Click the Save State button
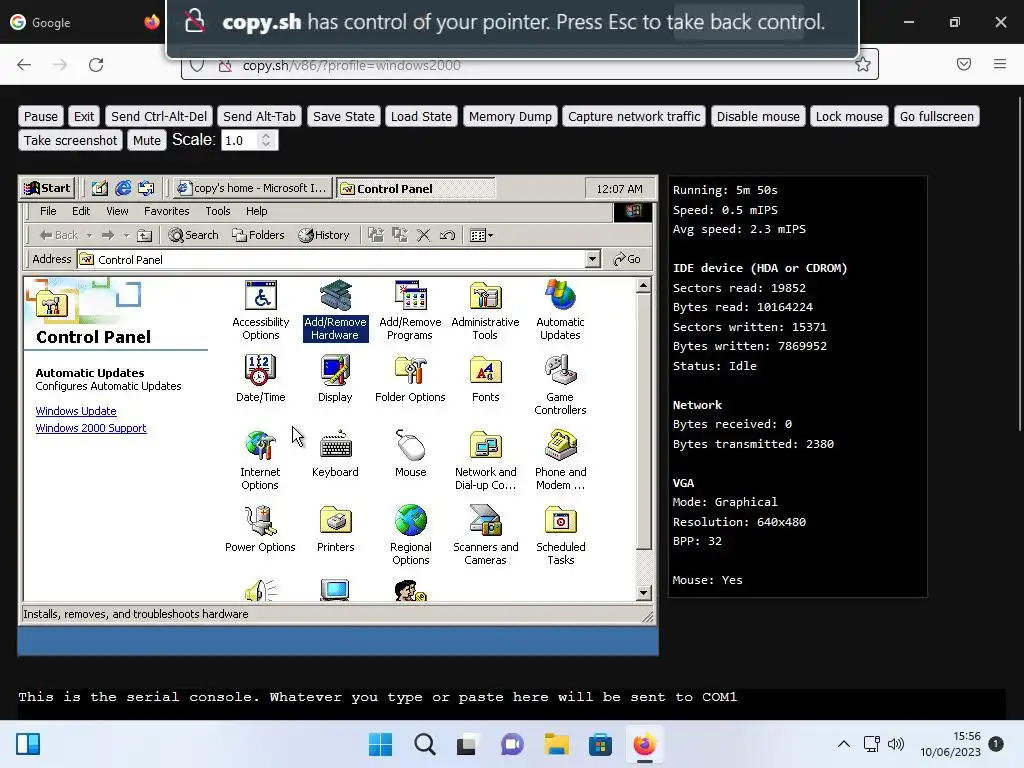Viewport: 1024px width, 768px height. 344,116
